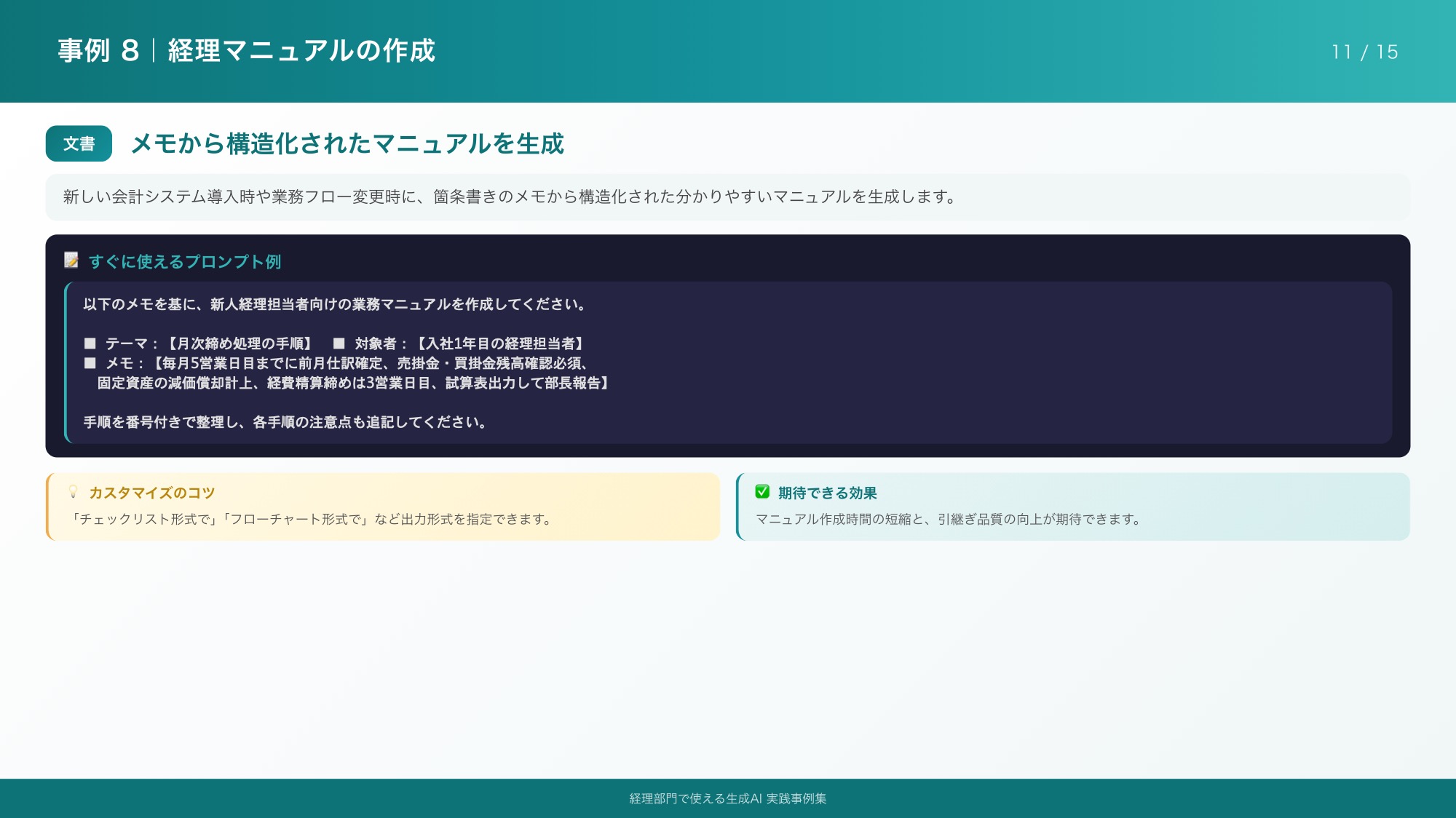Viewport: 1456px width, 818px height.
Task: Click the prompt line 以下のメモを基に、新人経理担当者向け
Action: pyautogui.click(x=336, y=304)
